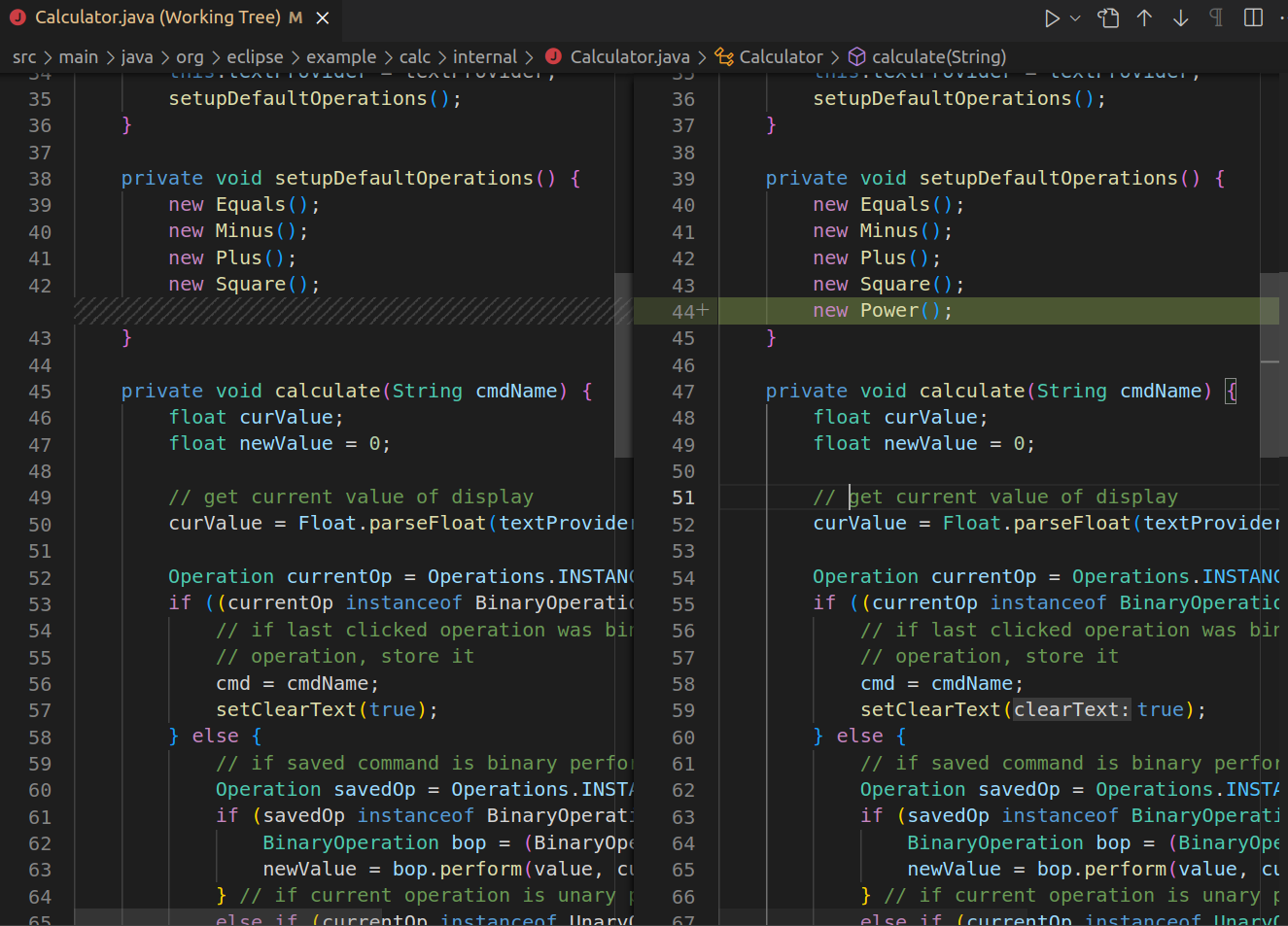Click '// operation, store it' on right line 57

pos(990,656)
